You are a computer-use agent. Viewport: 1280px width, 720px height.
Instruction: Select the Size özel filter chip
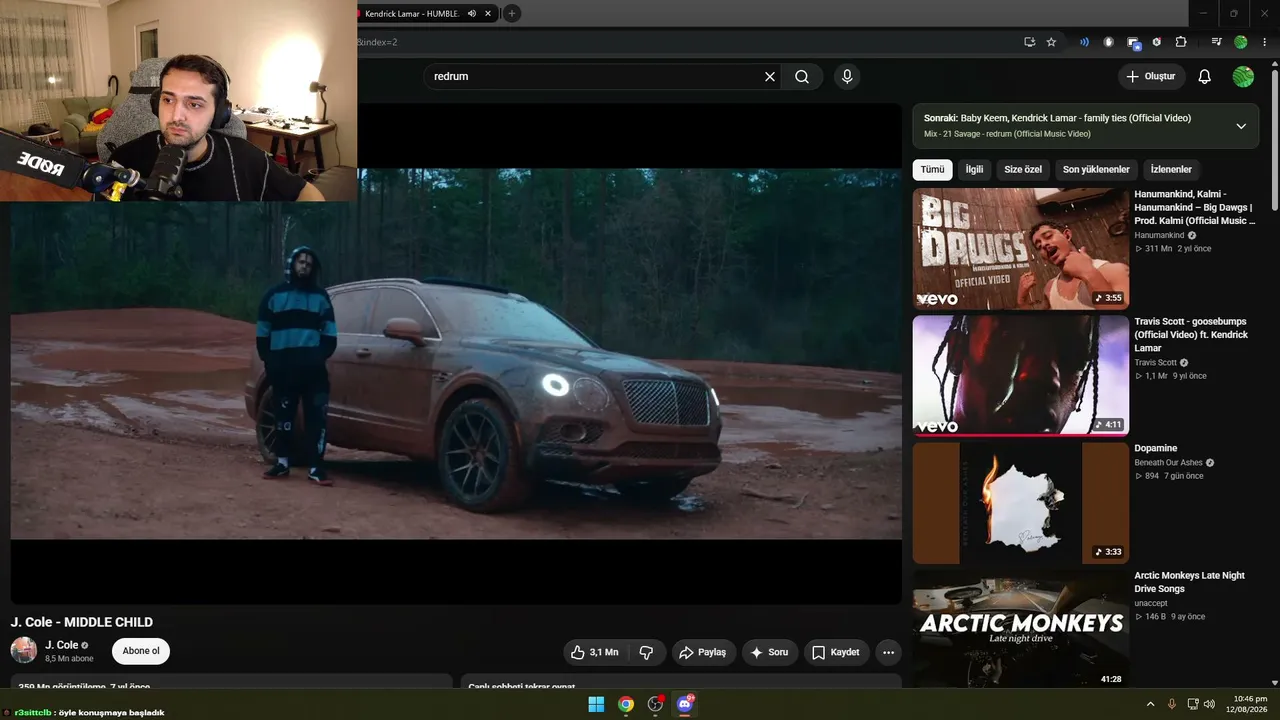(x=1023, y=170)
